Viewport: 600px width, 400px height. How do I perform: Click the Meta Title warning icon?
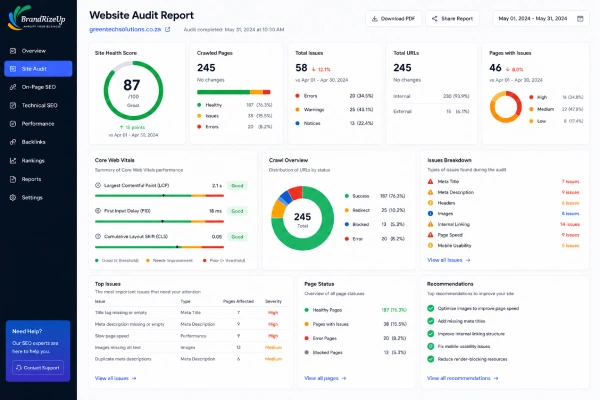[430, 181]
